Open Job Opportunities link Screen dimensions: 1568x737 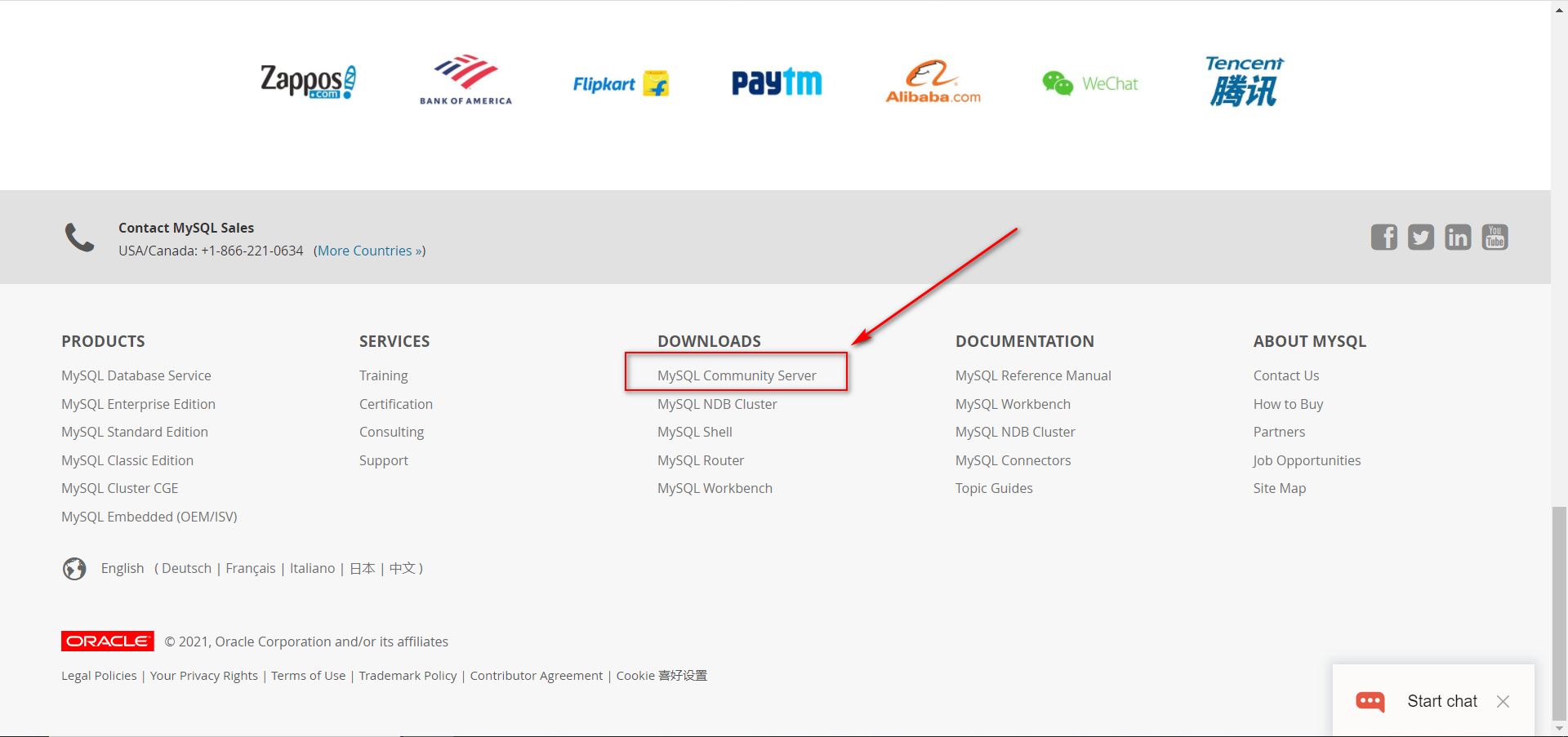1307,460
